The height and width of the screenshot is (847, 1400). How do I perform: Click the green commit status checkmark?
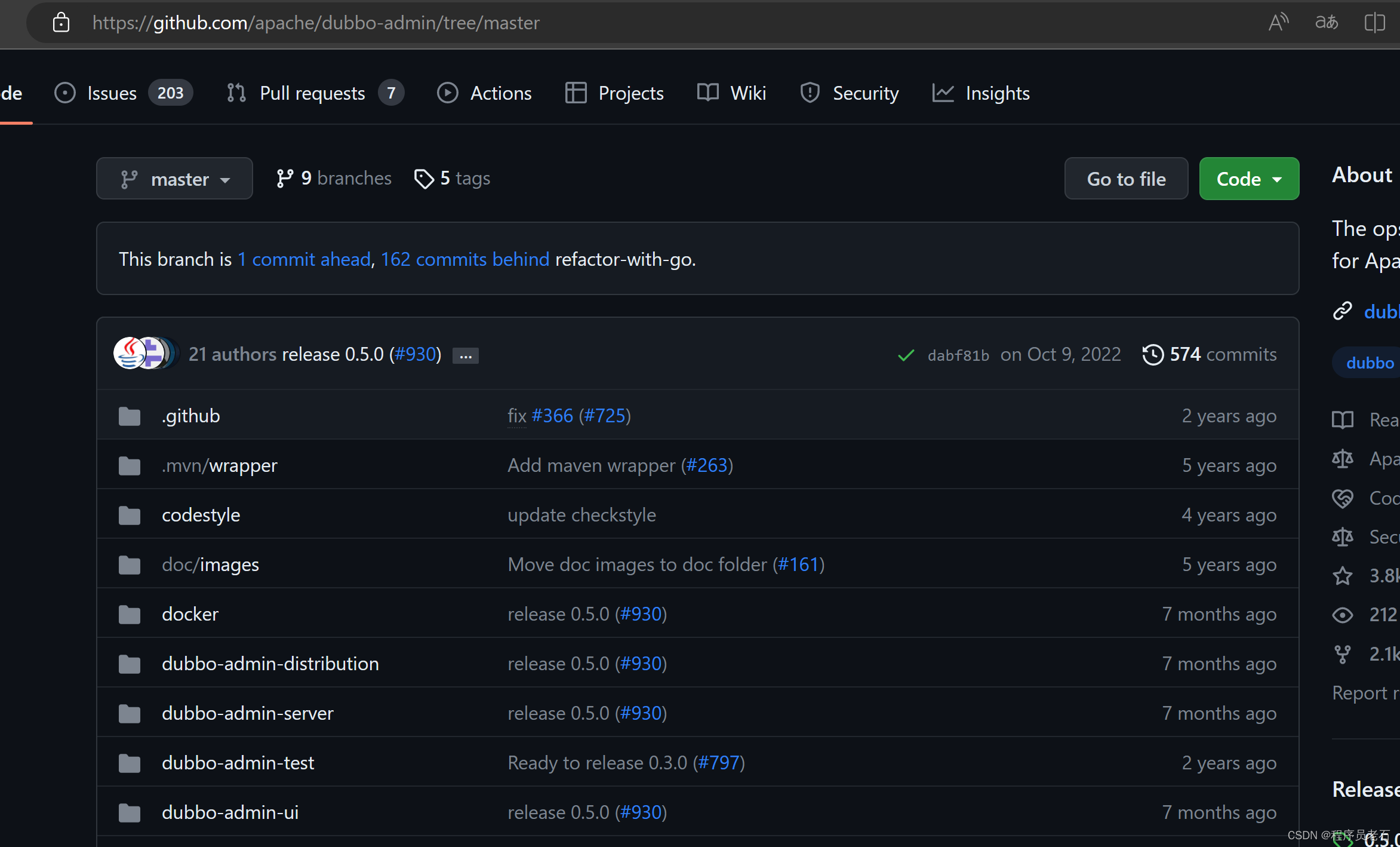point(906,355)
